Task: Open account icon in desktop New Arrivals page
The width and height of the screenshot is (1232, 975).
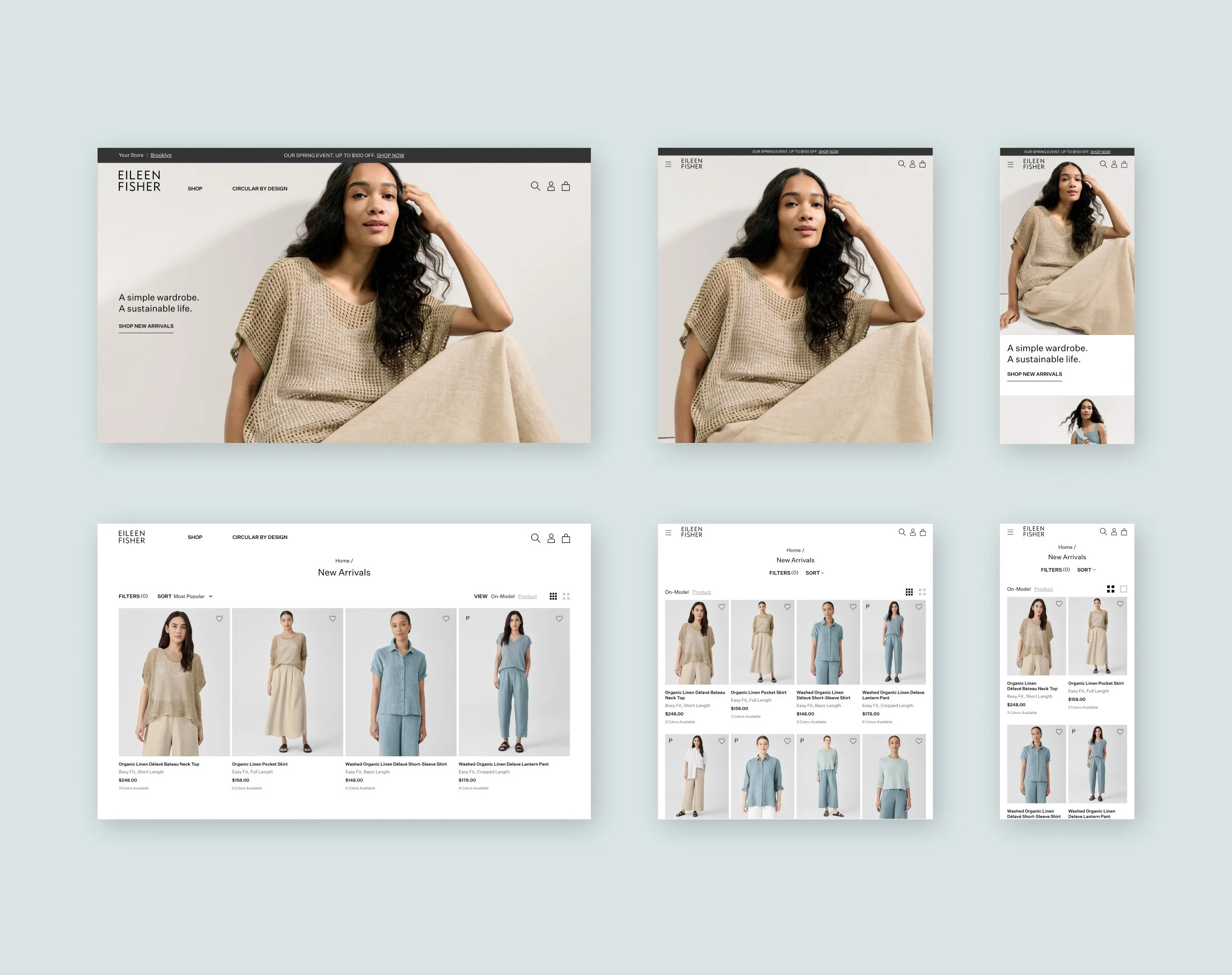Action: click(x=551, y=538)
